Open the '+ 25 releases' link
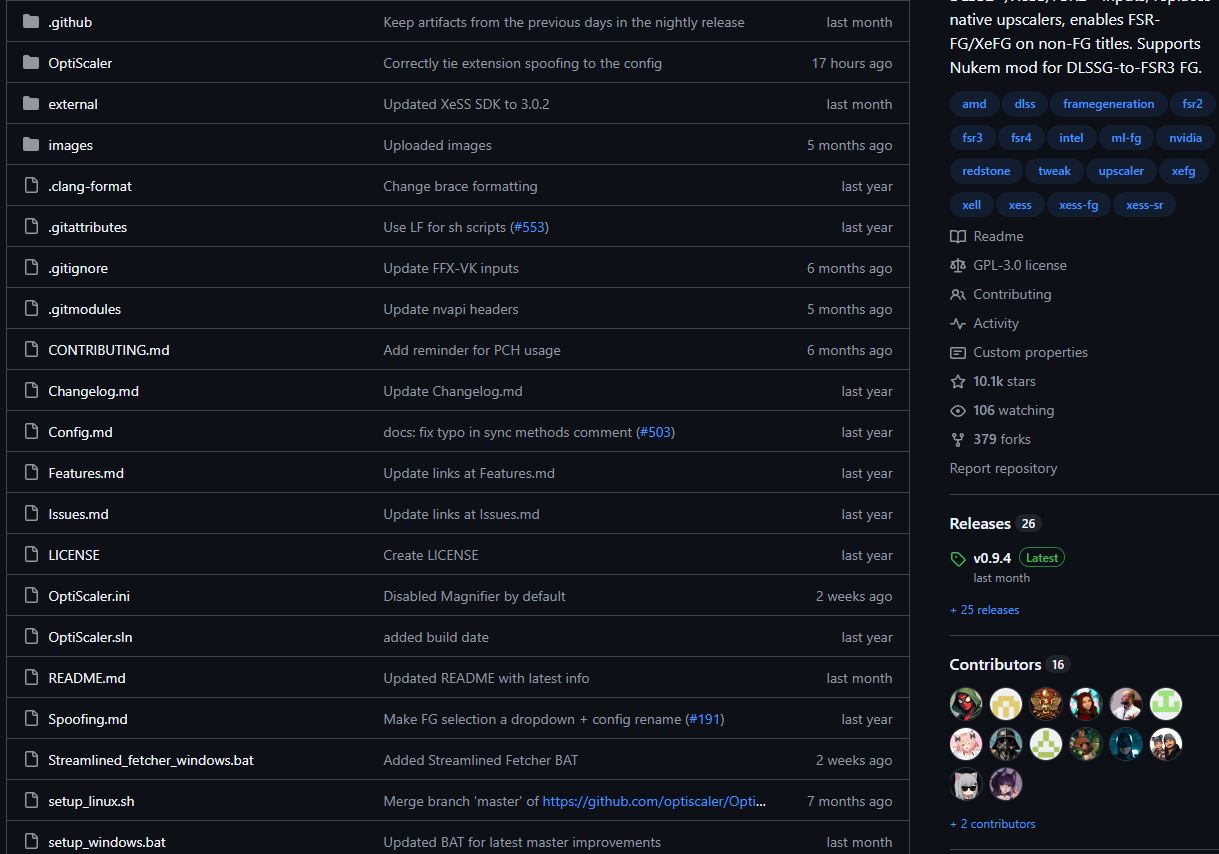 point(985,610)
